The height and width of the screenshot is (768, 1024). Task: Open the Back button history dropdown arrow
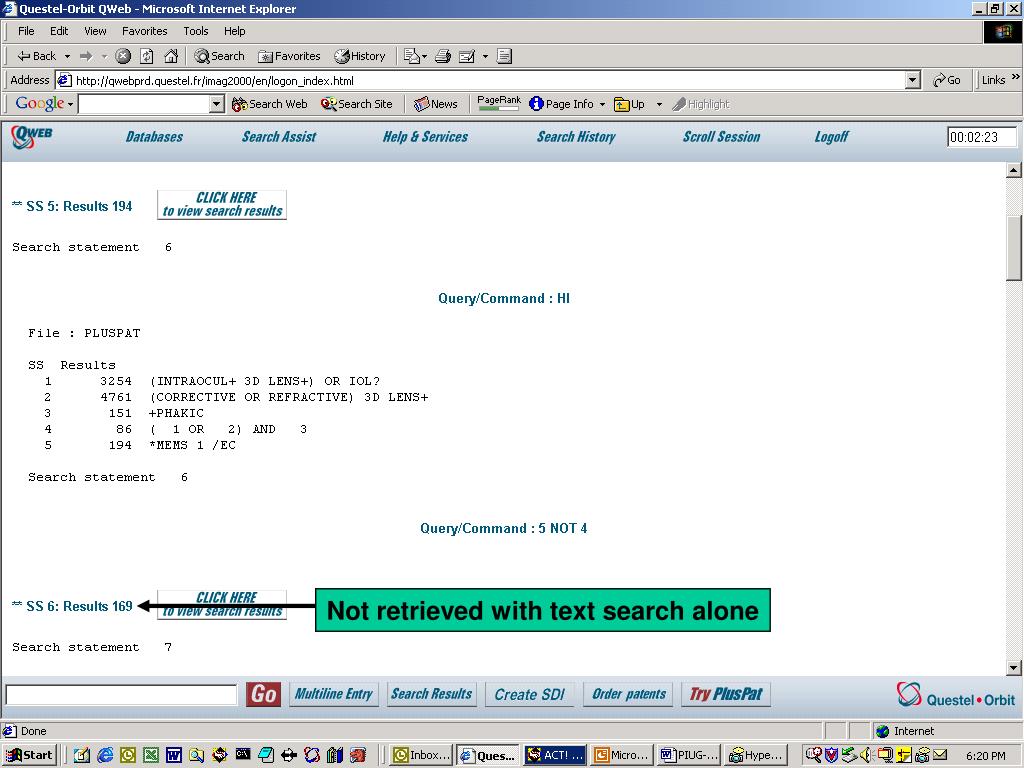tap(67, 56)
